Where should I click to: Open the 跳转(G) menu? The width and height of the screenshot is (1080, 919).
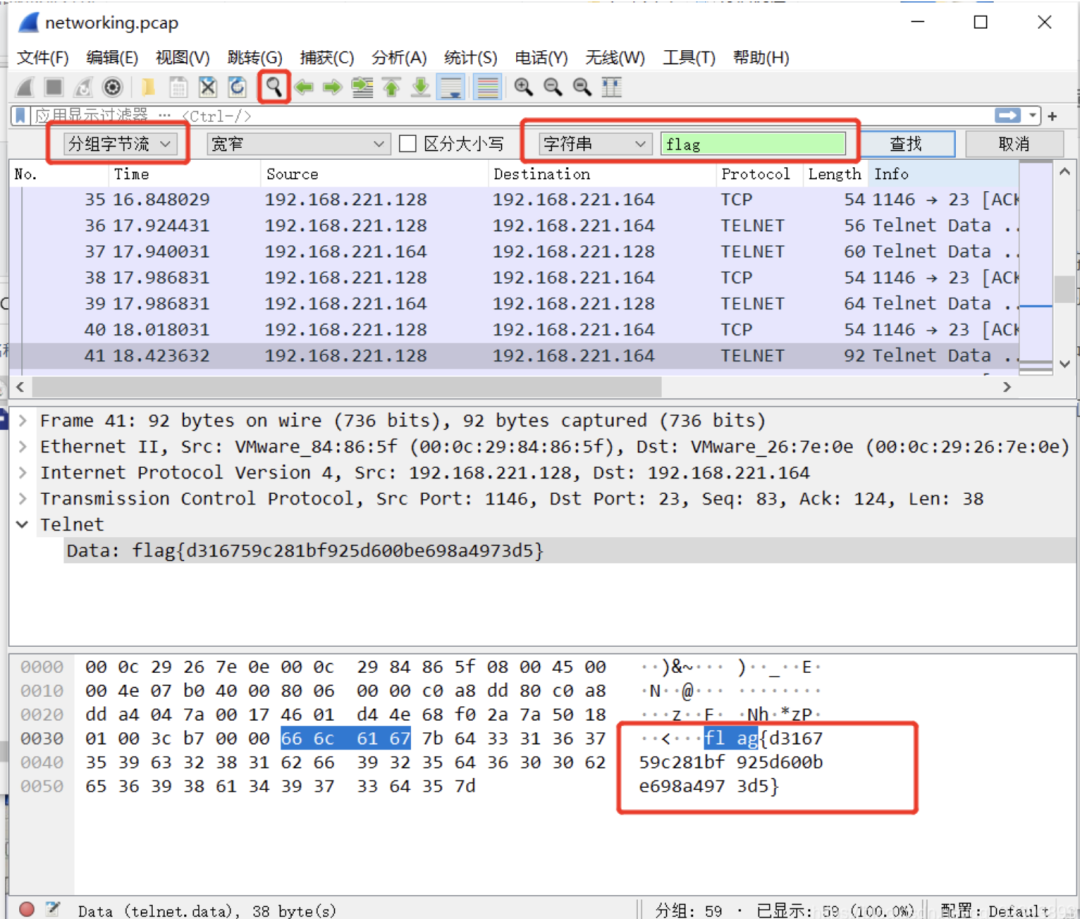[255, 58]
